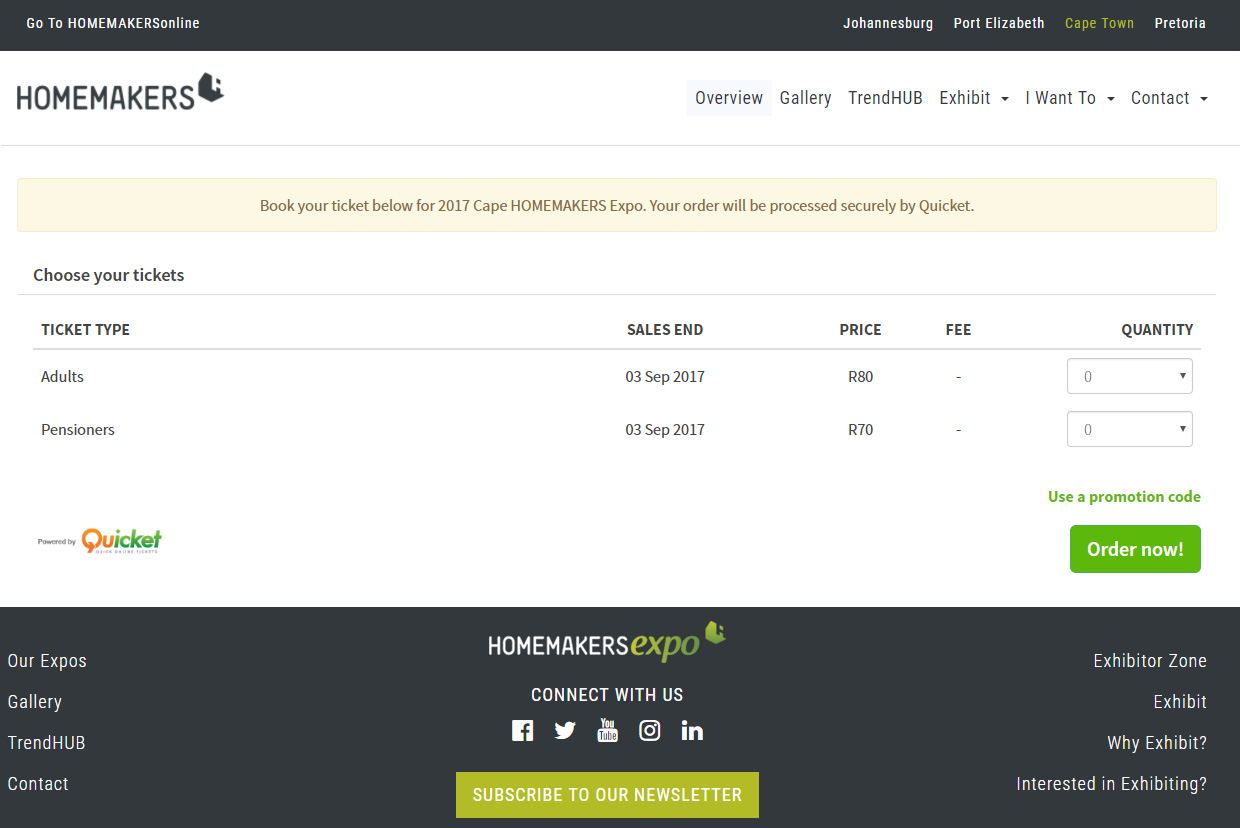Click the QUANTITY column header

1157,330
